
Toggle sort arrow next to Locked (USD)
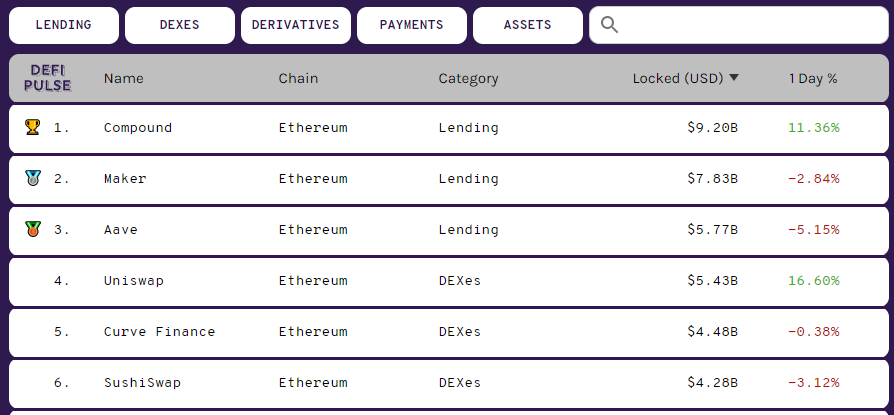[734, 78]
